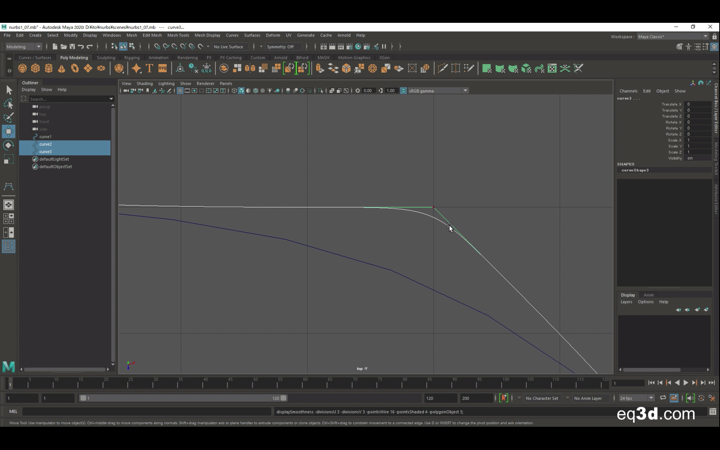Click the time slider track

pos(300,383)
